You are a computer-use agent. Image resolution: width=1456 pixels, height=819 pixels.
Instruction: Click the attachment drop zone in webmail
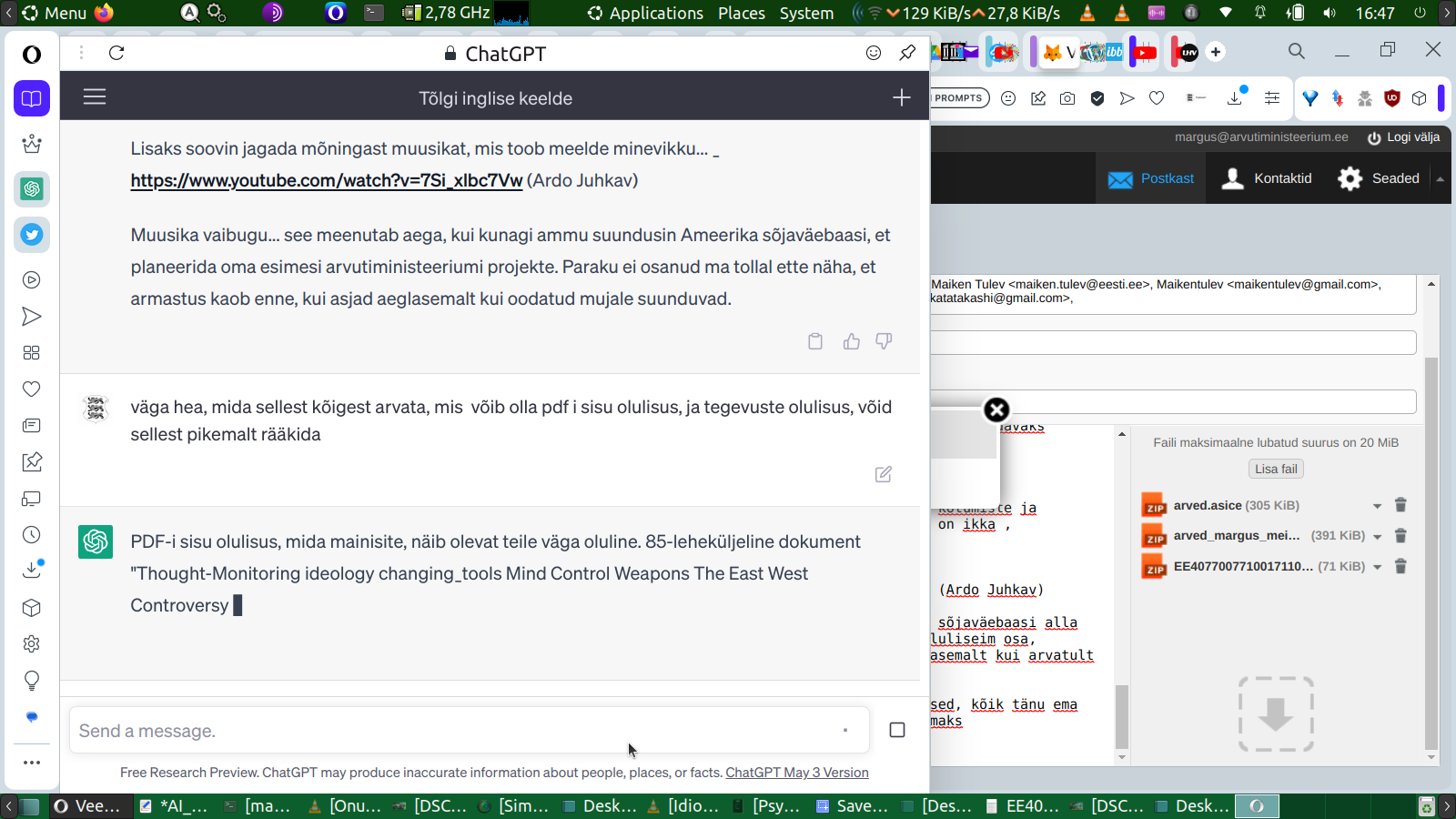(x=1276, y=713)
